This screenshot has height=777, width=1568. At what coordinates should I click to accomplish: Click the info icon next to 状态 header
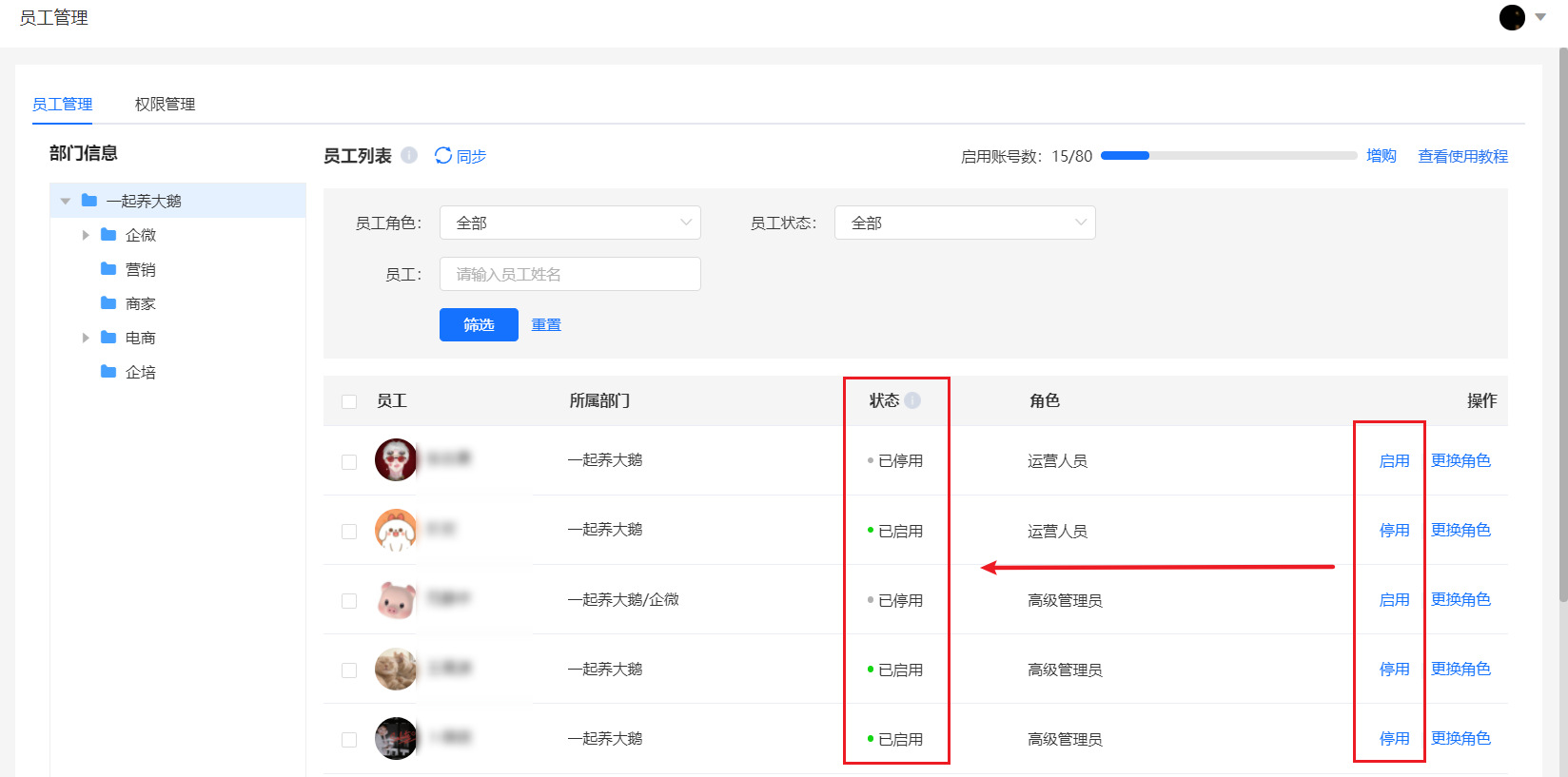(912, 400)
